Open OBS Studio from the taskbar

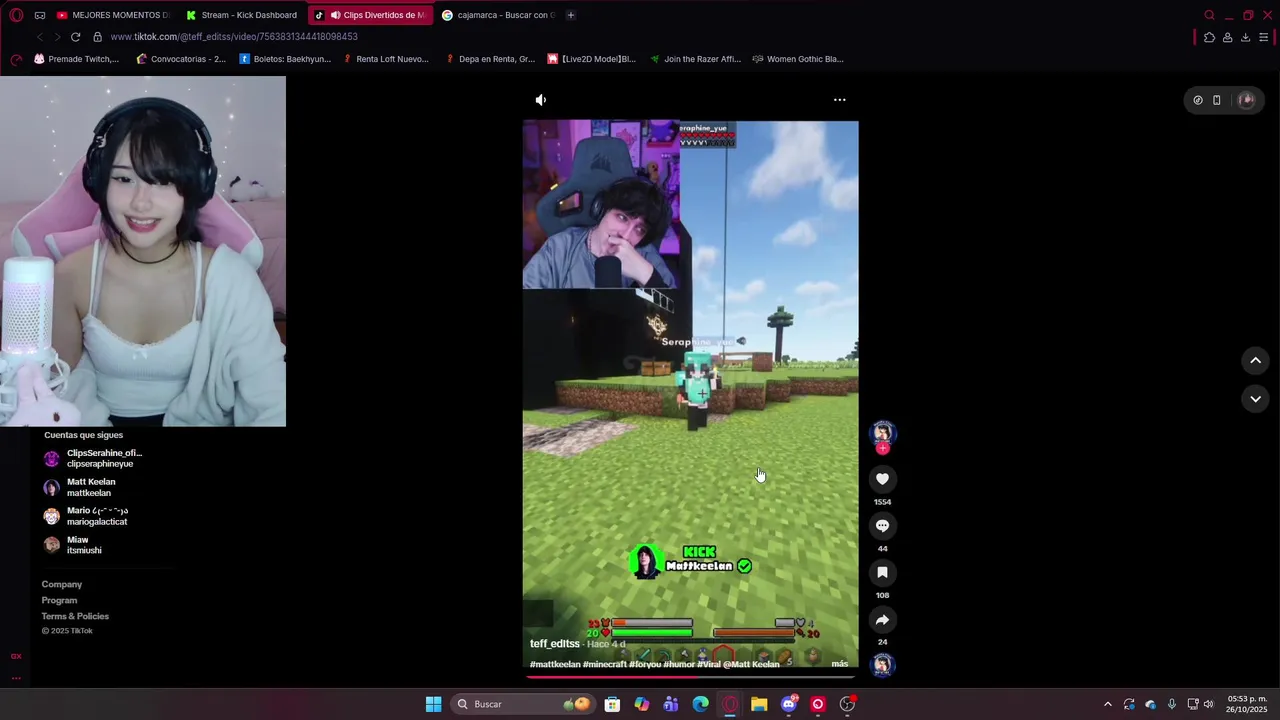pos(847,704)
